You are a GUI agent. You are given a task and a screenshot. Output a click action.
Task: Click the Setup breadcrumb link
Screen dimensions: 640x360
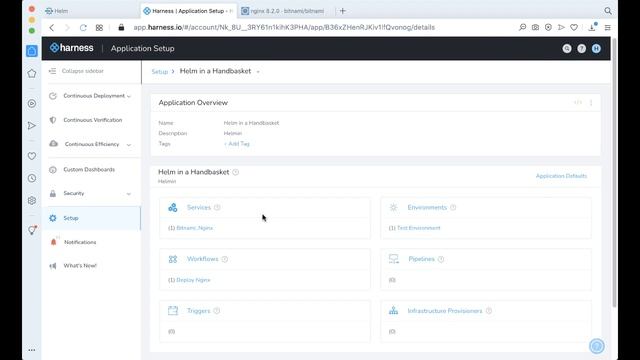[x=160, y=71]
